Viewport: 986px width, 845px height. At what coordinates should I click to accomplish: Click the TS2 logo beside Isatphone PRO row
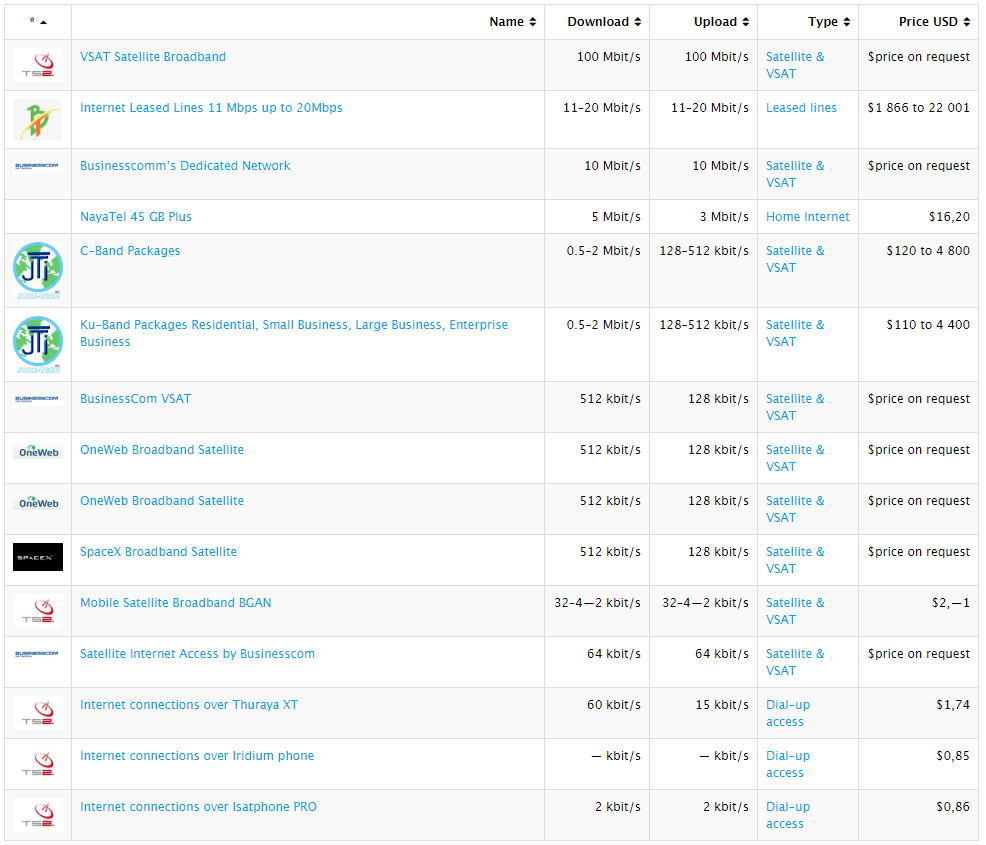[38, 814]
